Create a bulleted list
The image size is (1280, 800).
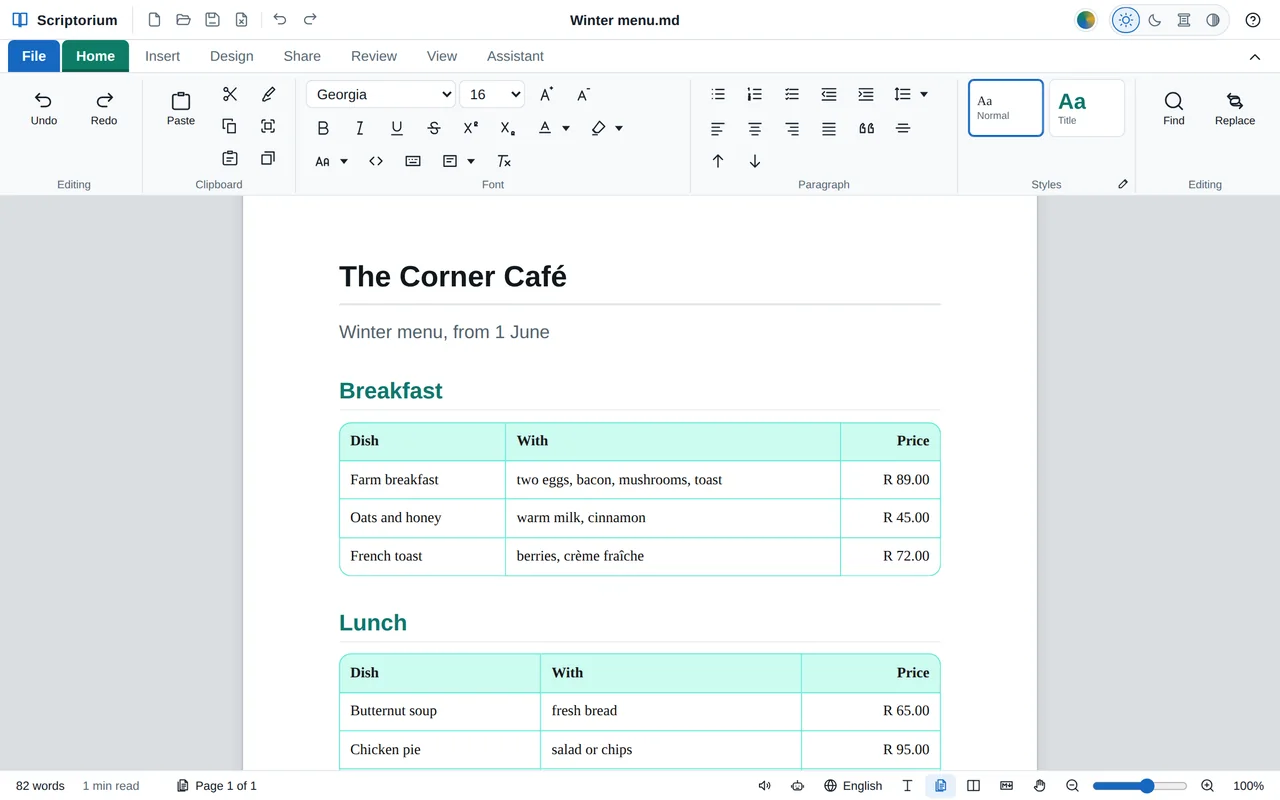coord(718,94)
